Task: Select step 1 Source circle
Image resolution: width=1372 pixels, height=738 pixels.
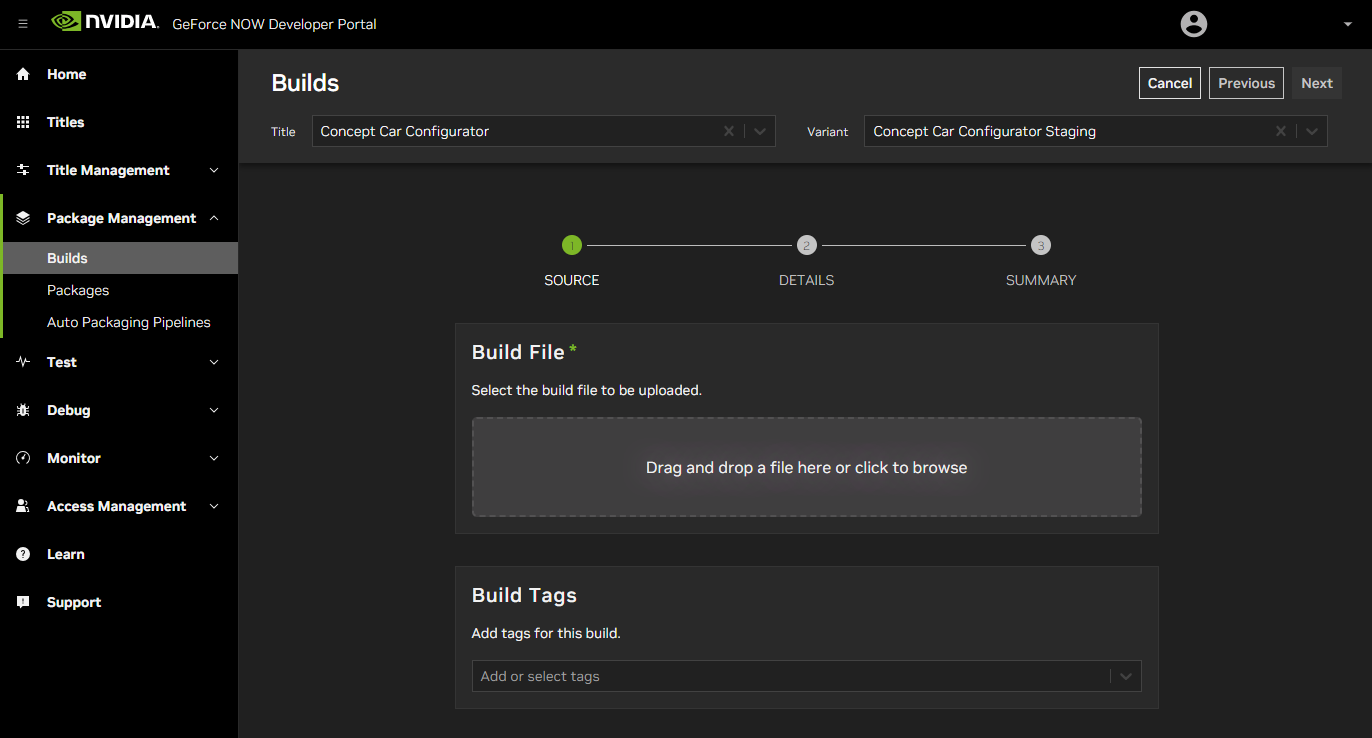Action: point(572,245)
